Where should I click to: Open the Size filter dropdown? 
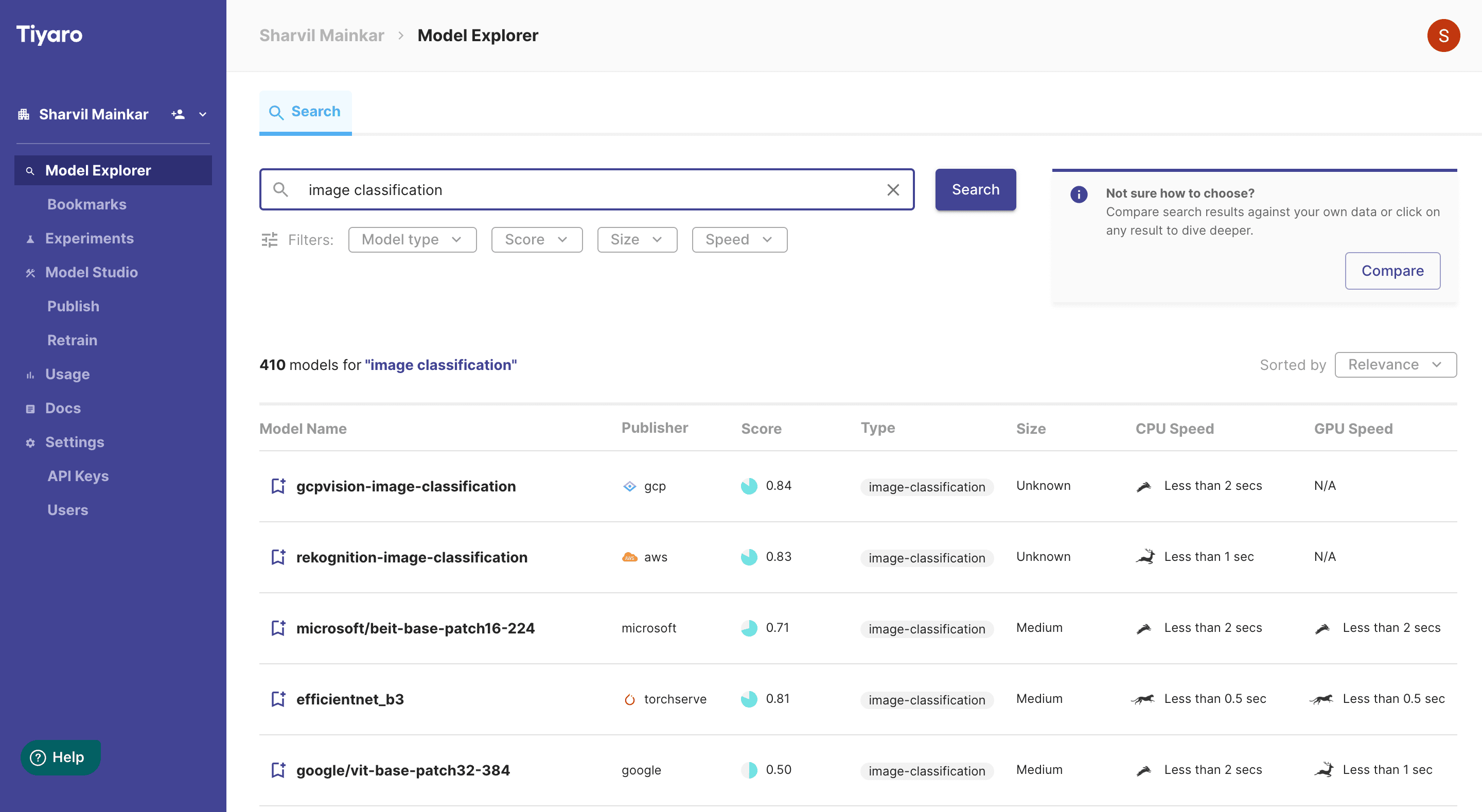pos(637,239)
